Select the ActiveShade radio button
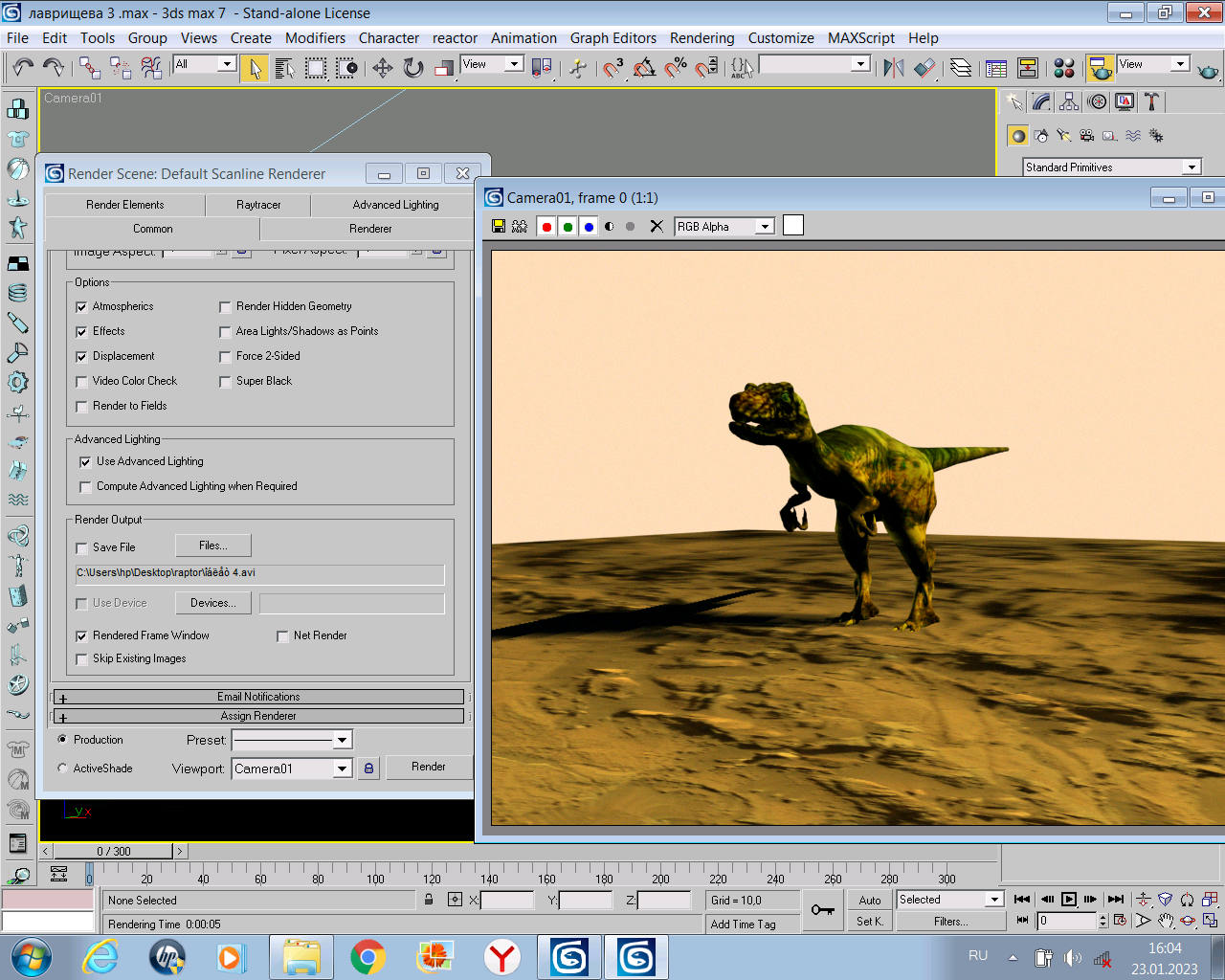1225x980 pixels. tap(62, 768)
